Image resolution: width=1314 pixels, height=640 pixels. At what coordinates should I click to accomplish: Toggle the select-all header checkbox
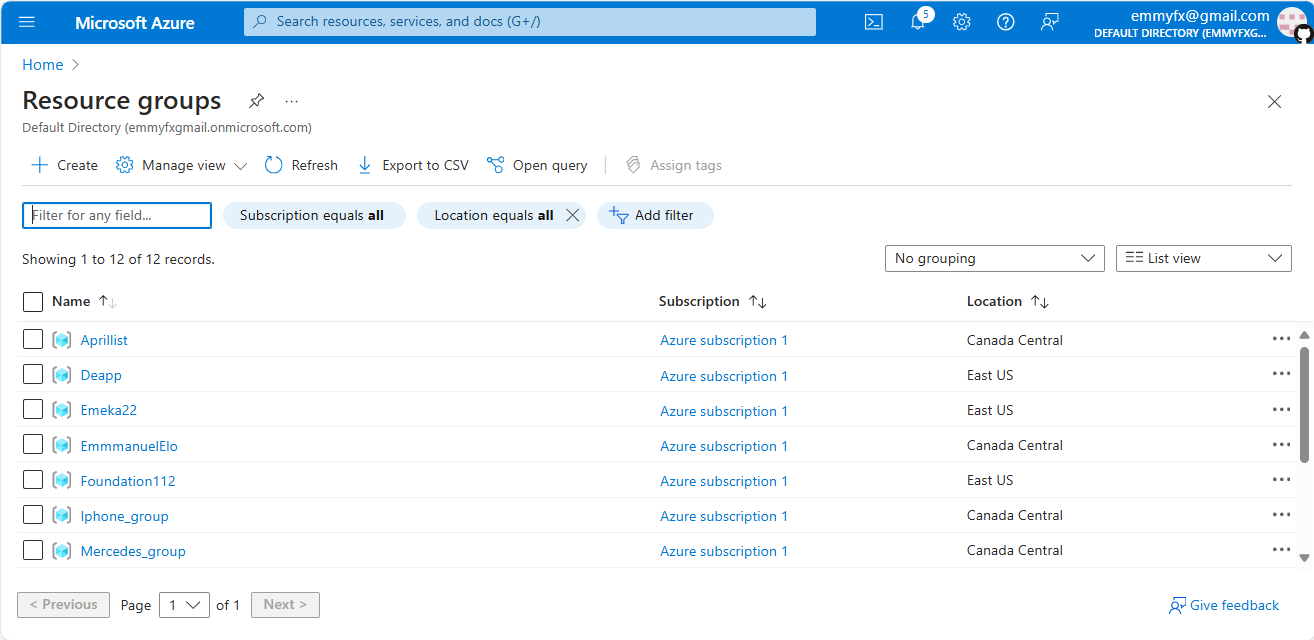tap(33, 301)
